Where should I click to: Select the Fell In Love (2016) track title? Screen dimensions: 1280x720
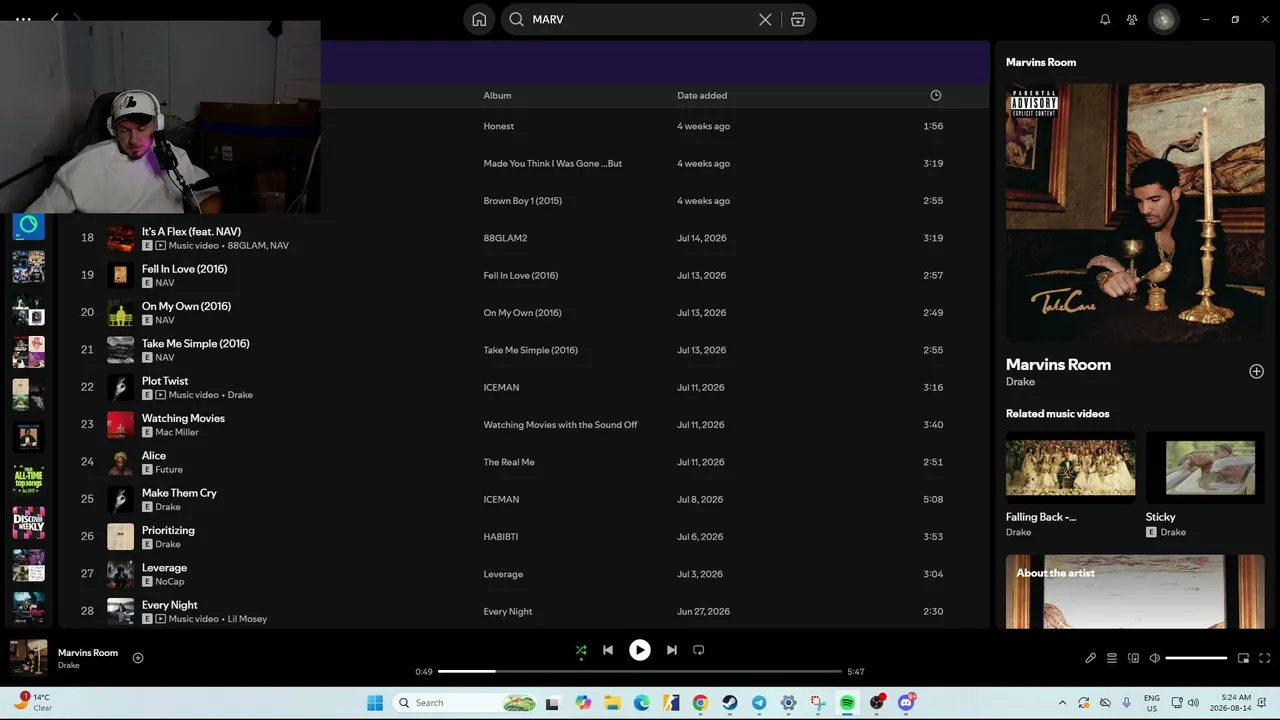click(184, 269)
